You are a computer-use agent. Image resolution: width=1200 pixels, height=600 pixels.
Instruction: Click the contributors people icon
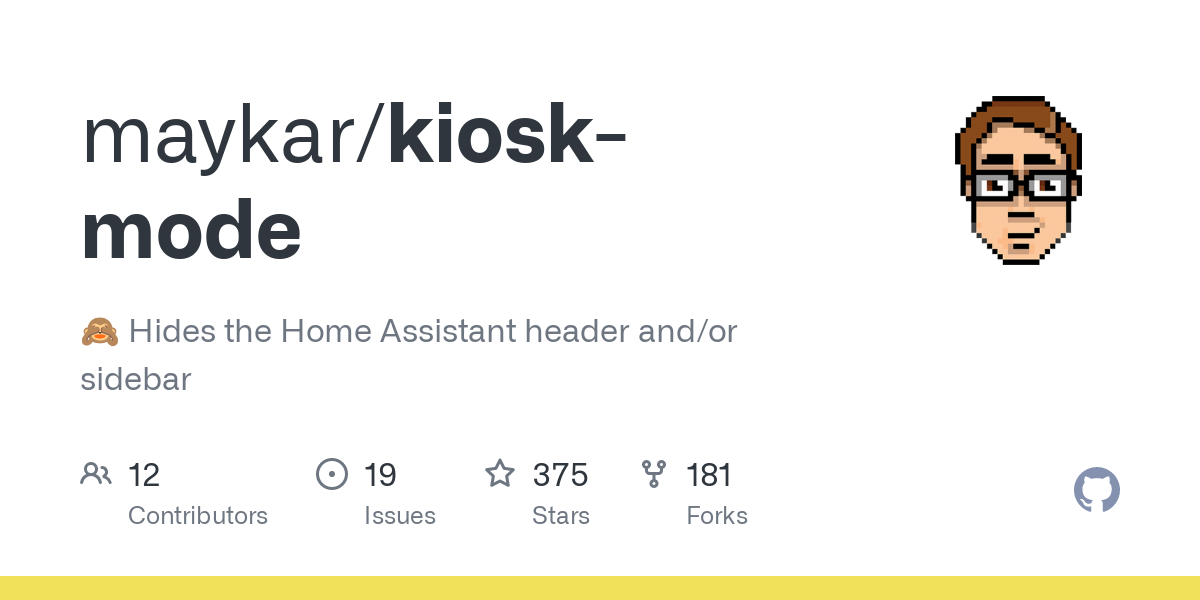96,473
